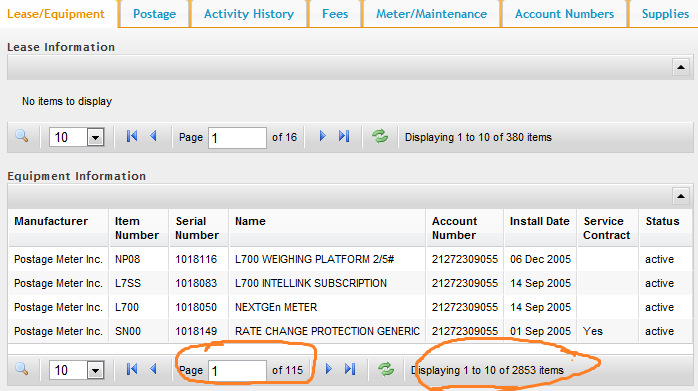Click the search magnifier in Equipment pager

pyautogui.click(x=22, y=369)
